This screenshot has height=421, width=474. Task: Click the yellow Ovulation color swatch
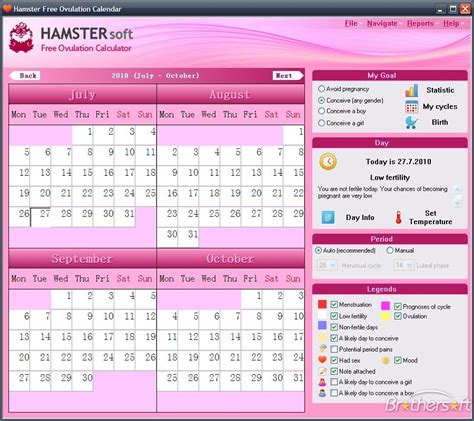coord(386,316)
